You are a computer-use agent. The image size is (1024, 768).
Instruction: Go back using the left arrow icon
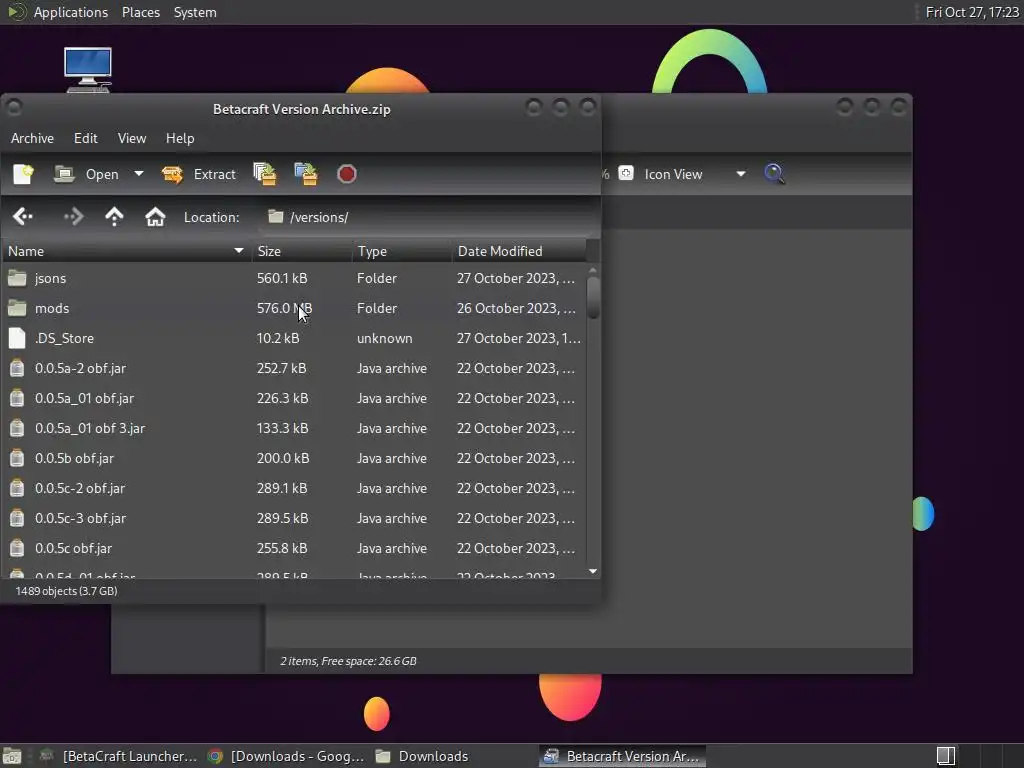pyautogui.click(x=23, y=217)
